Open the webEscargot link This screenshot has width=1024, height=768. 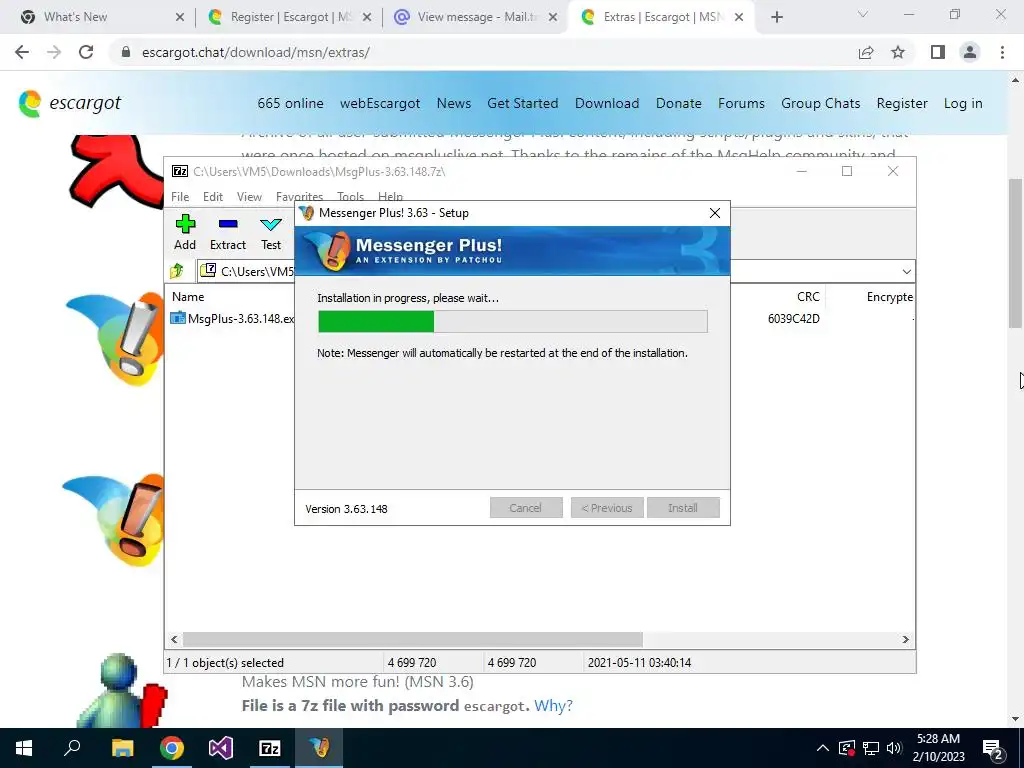380,103
